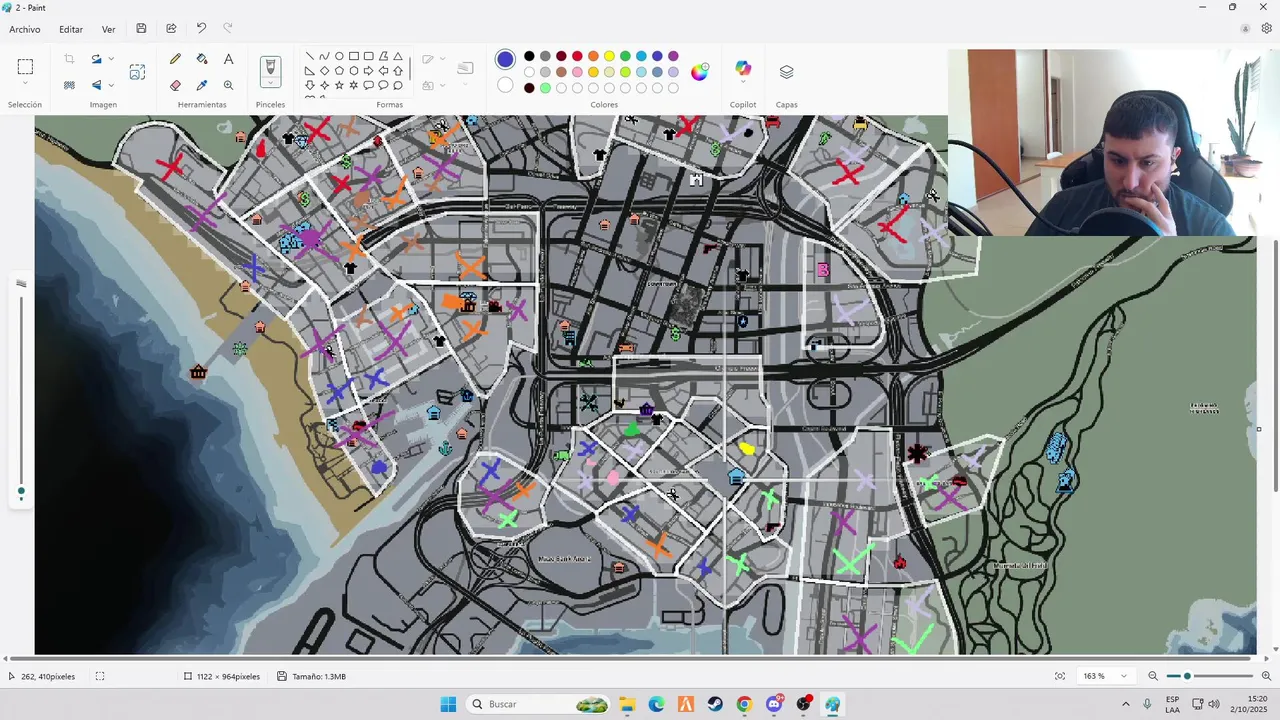
Task: Select the five-point star shape
Action: pos(339,86)
